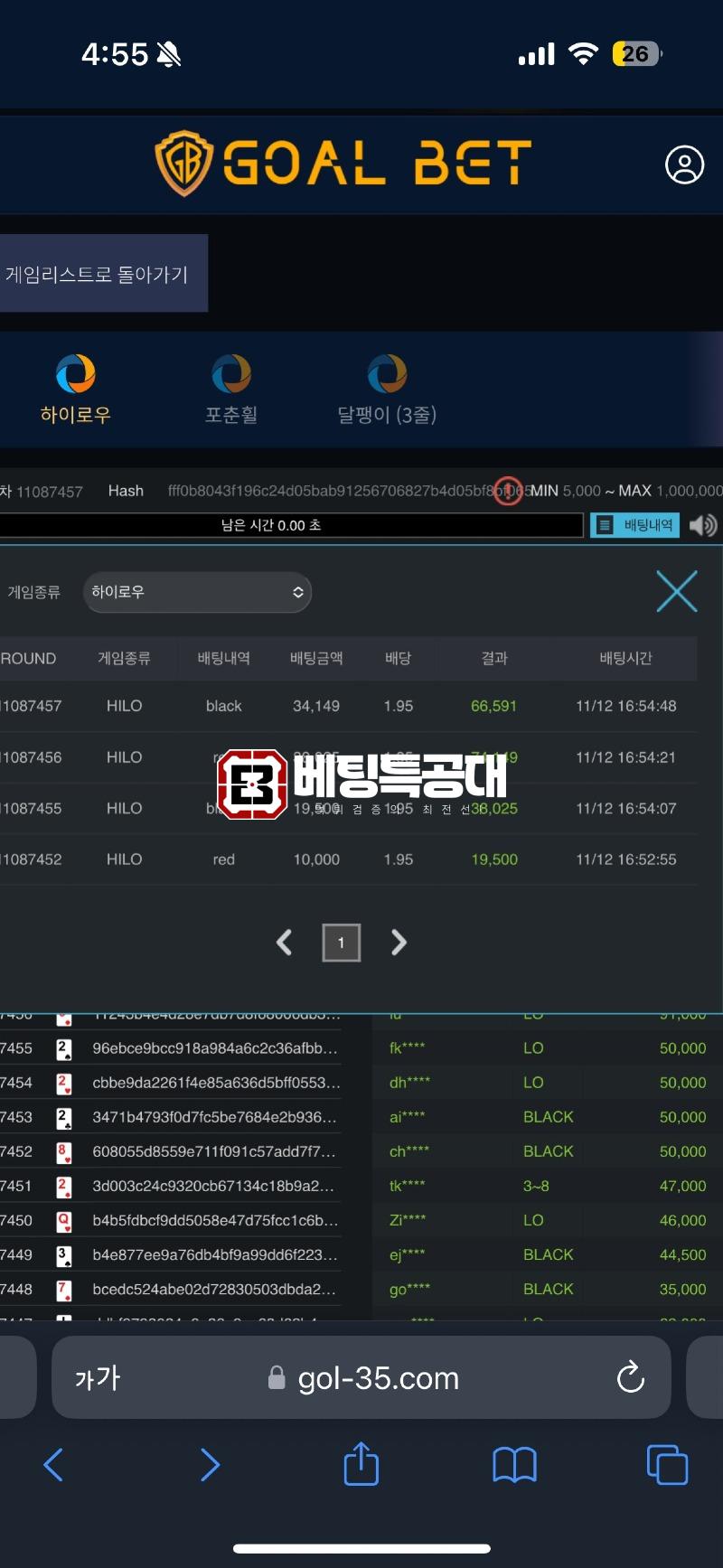Screen dimensions: 723x1568
Task: Go back in Safari browser
Action: (x=53, y=1465)
